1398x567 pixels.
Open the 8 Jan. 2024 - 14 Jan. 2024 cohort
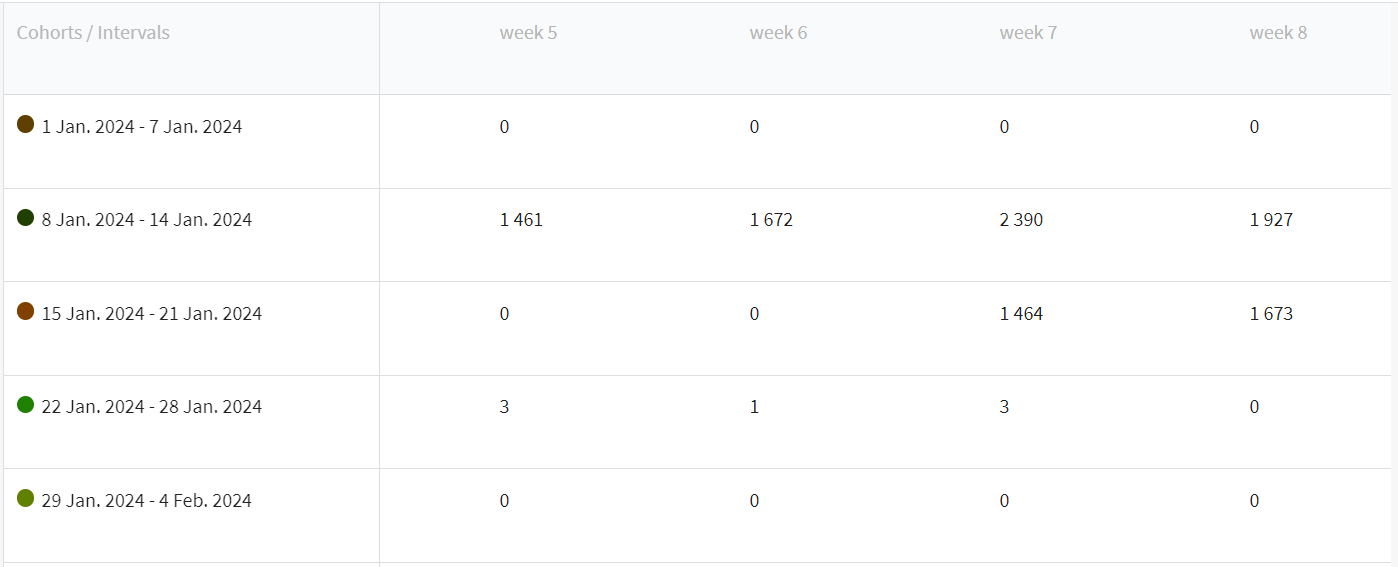coord(147,220)
